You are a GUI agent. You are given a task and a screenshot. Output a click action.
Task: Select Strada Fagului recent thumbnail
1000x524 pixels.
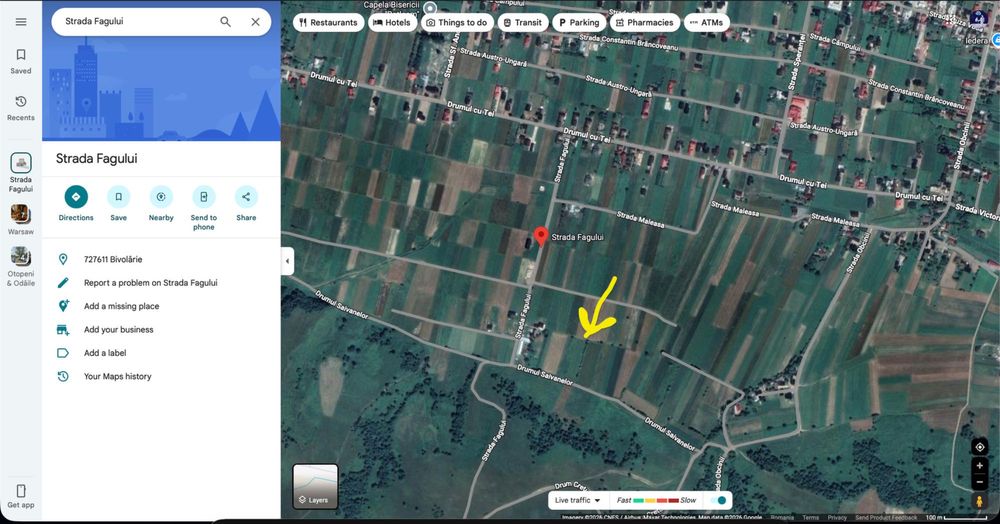(x=21, y=163)
